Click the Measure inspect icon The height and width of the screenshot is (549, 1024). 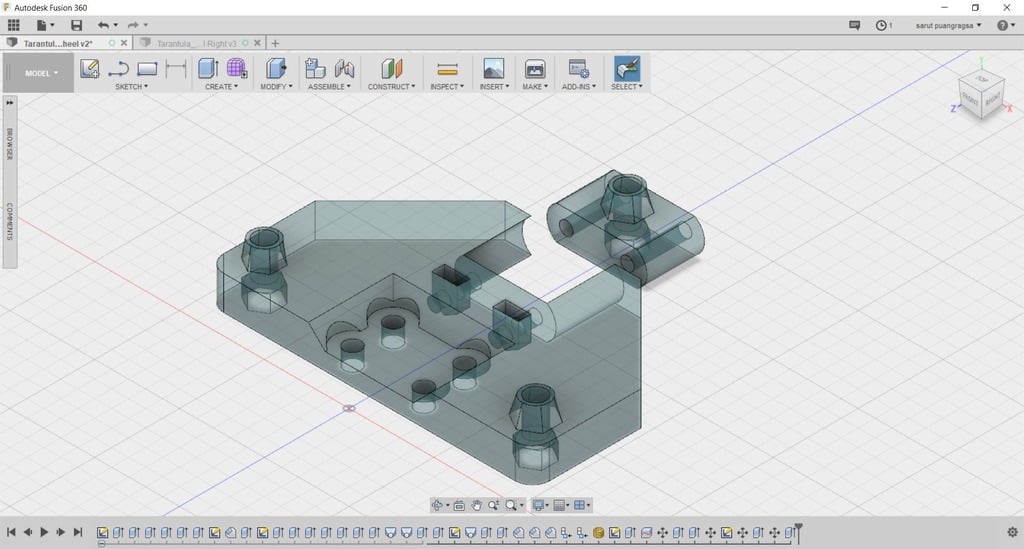447,69
